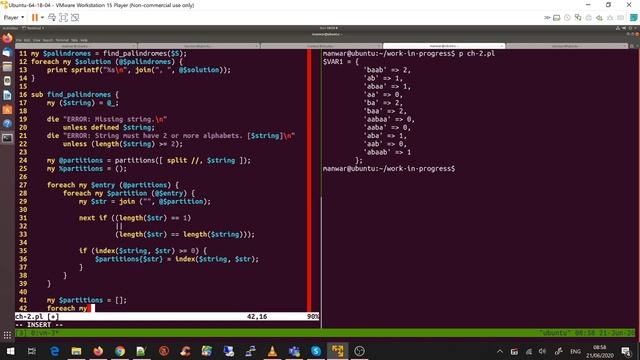Click the VMware pause virtual machine button
The width and height of the screenshot is (640, 360).
pos(35,18)
